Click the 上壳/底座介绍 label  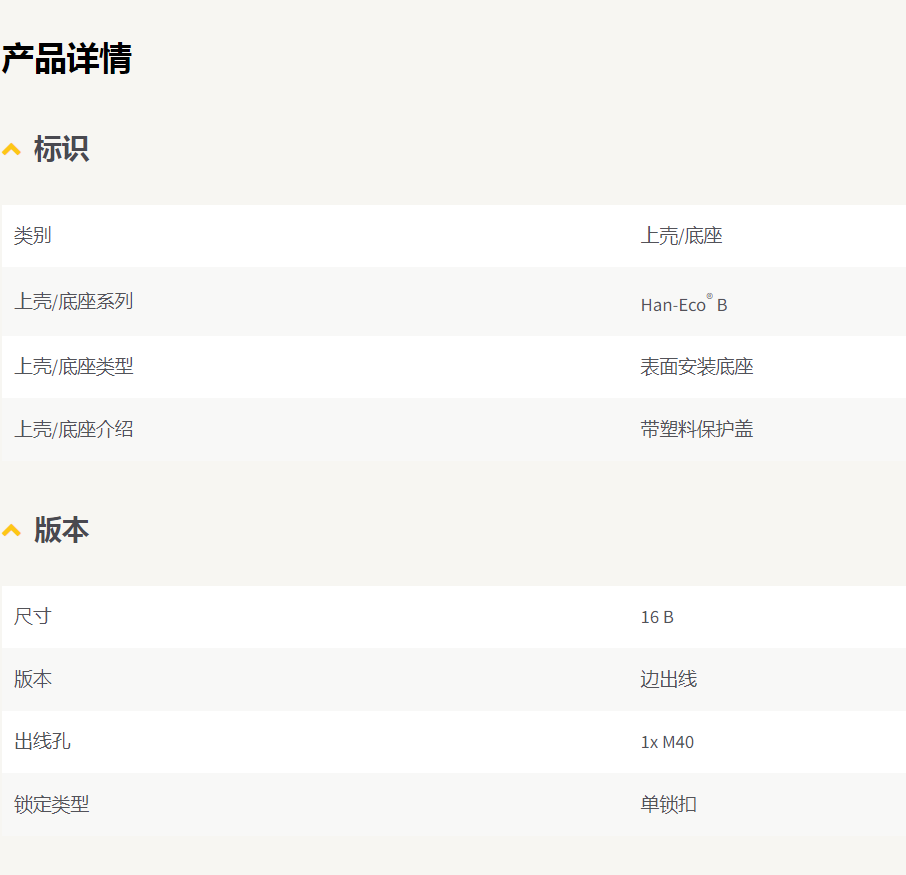pyautogui.click(x=73, y=429)
